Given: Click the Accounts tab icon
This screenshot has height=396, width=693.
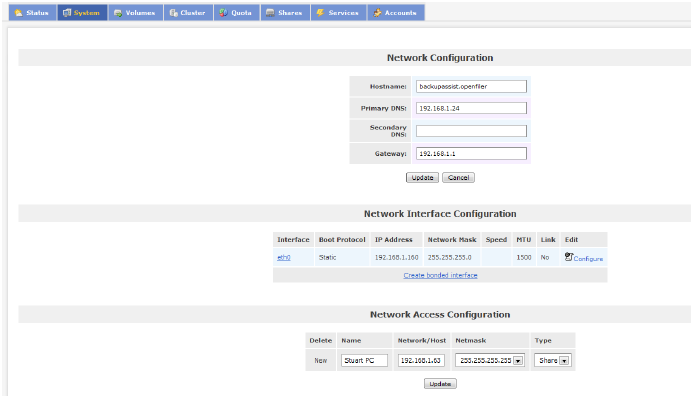Looking at the screenshot, I should [x=377, y=12].
